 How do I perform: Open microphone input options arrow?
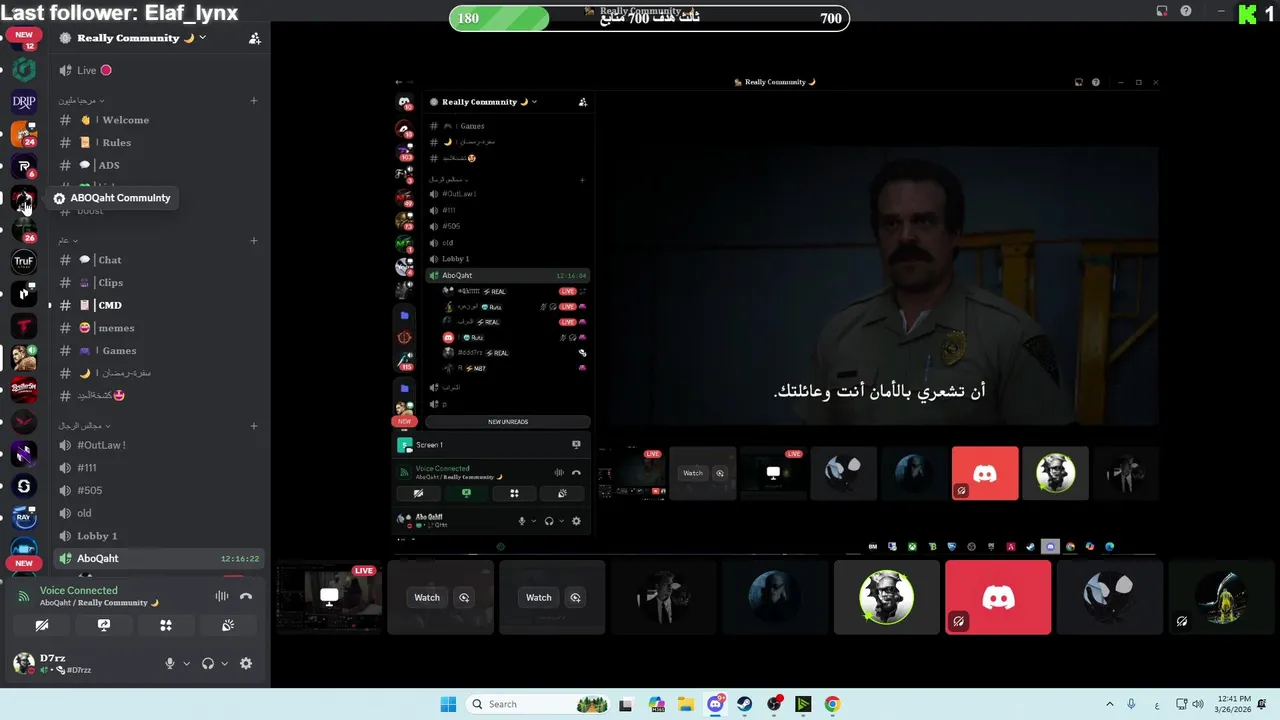185,663
